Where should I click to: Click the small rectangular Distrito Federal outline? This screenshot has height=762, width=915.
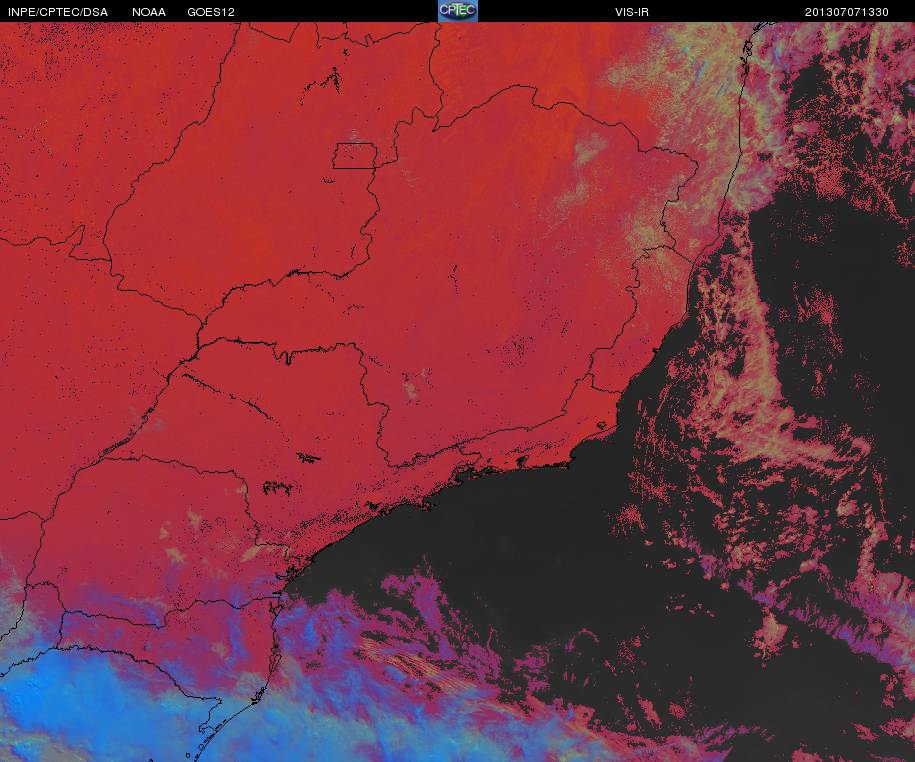tap(355, 156)
